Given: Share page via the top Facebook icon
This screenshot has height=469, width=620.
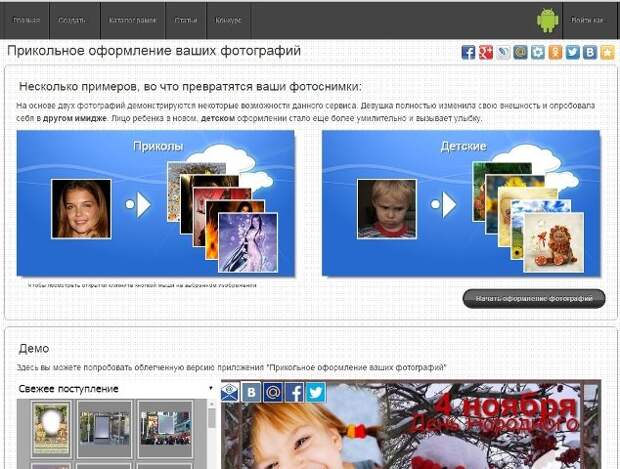Looking at the screenshot, I should click(468, 53).
